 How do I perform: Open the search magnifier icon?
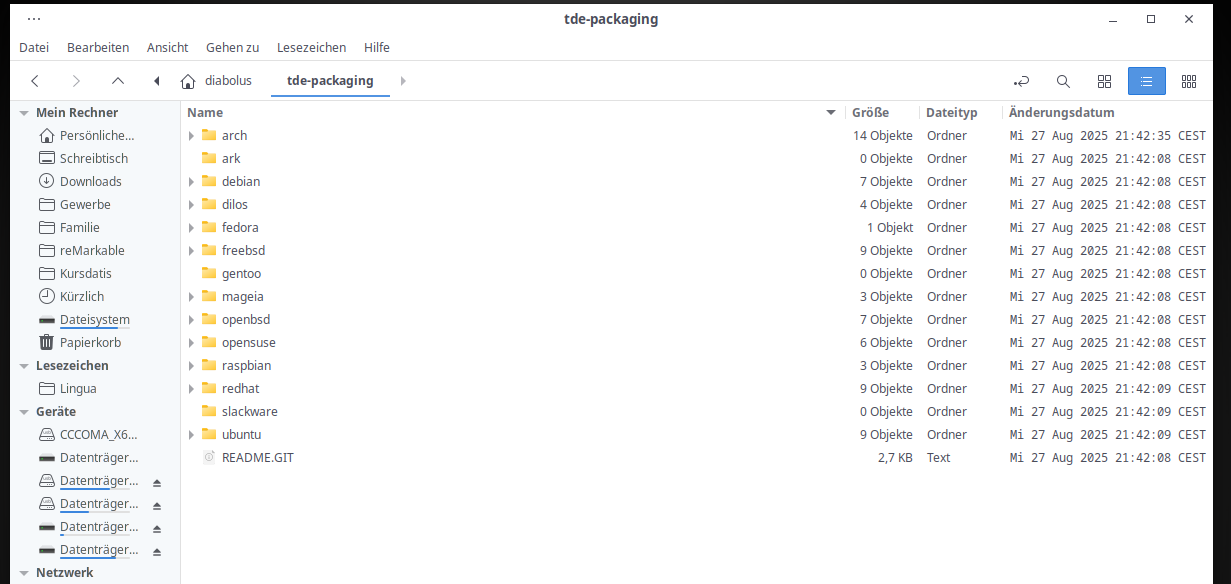pyautogui.click(x=1063, y=81)
